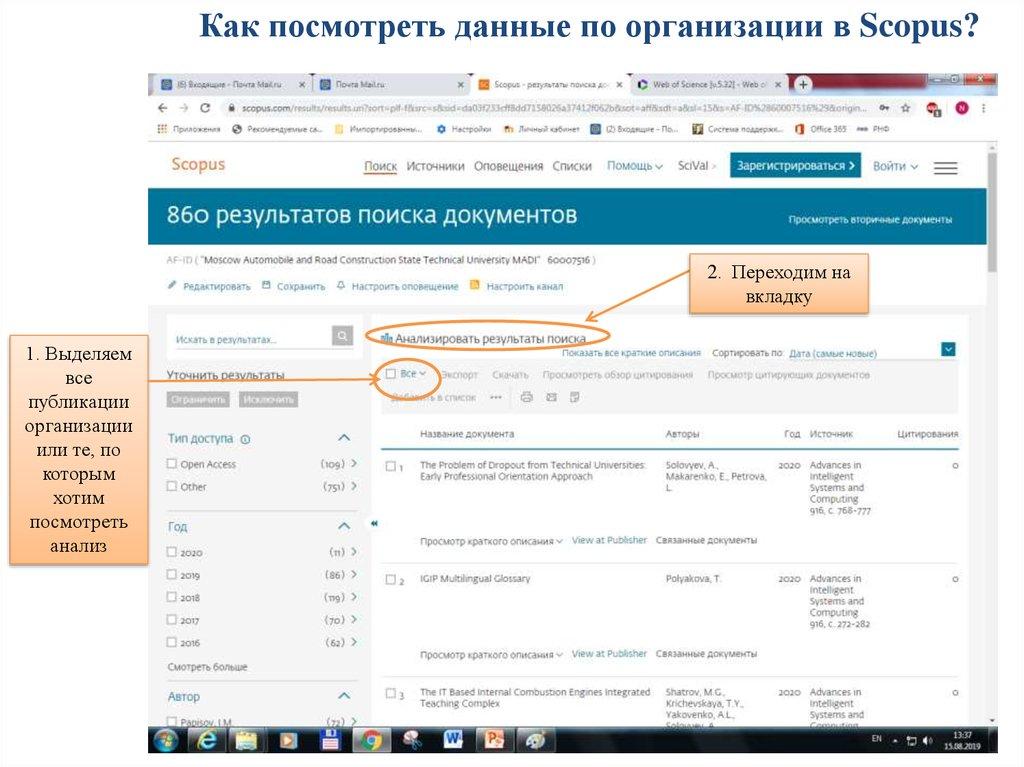Click the Искать в результатах search field
Viewport: 1024px width, 767px height.
pyautogui.click(x=250, y=339)
